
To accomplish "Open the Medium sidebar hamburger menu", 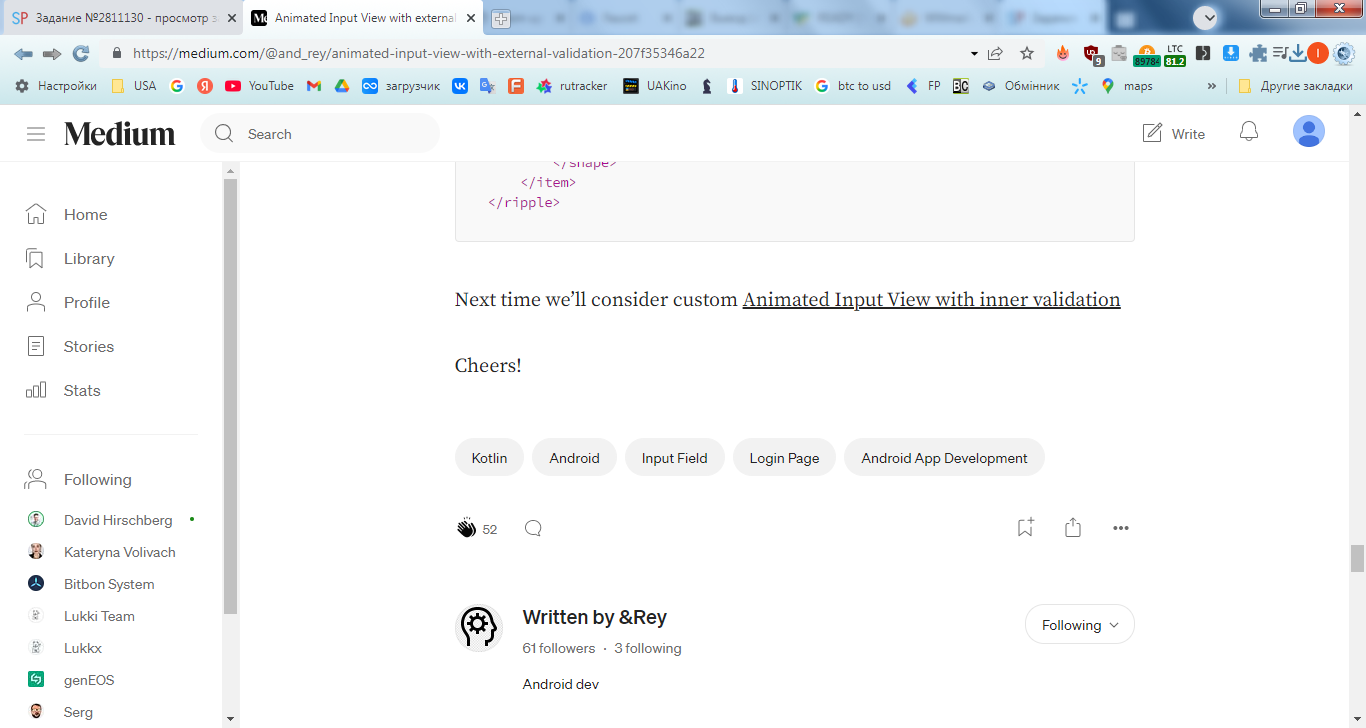I will pyautogui.click(x=36, y=134).
